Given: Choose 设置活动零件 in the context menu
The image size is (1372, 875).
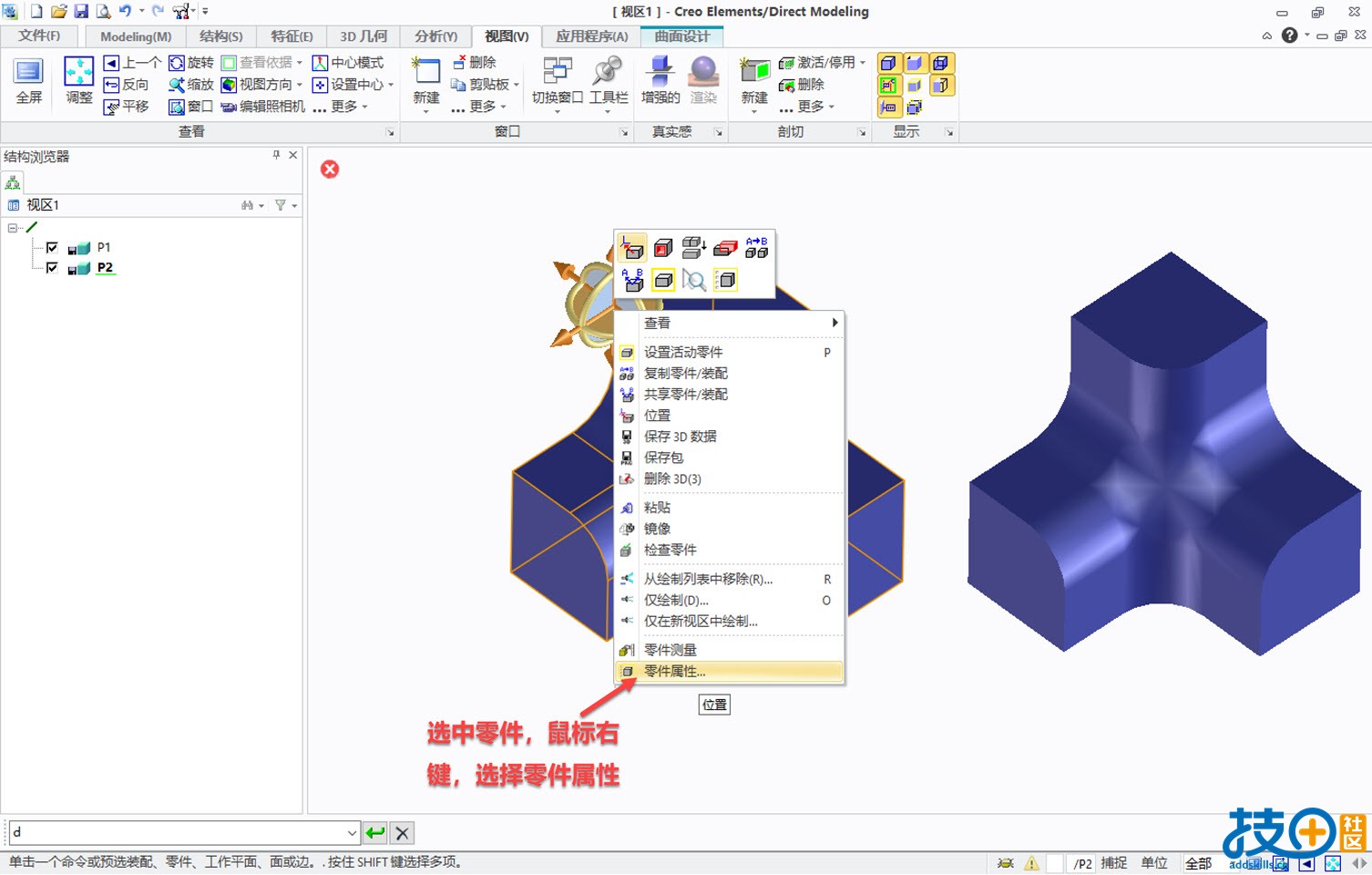Looking at the screenshot, I should [x=730, y=352].
